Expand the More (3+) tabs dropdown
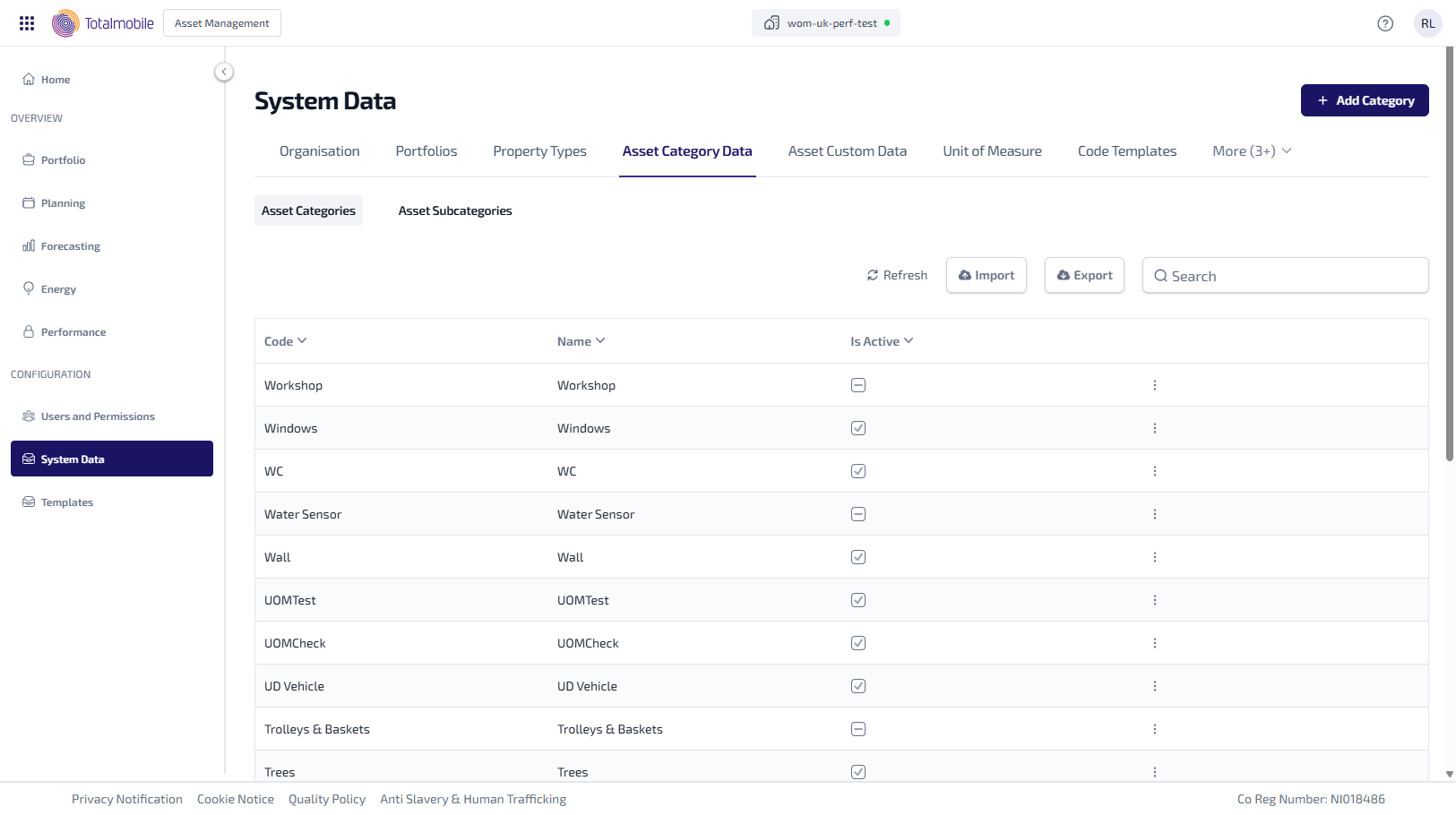Image resolution: width=1456 pixels, height=815 pixels. click(1252, 151)
